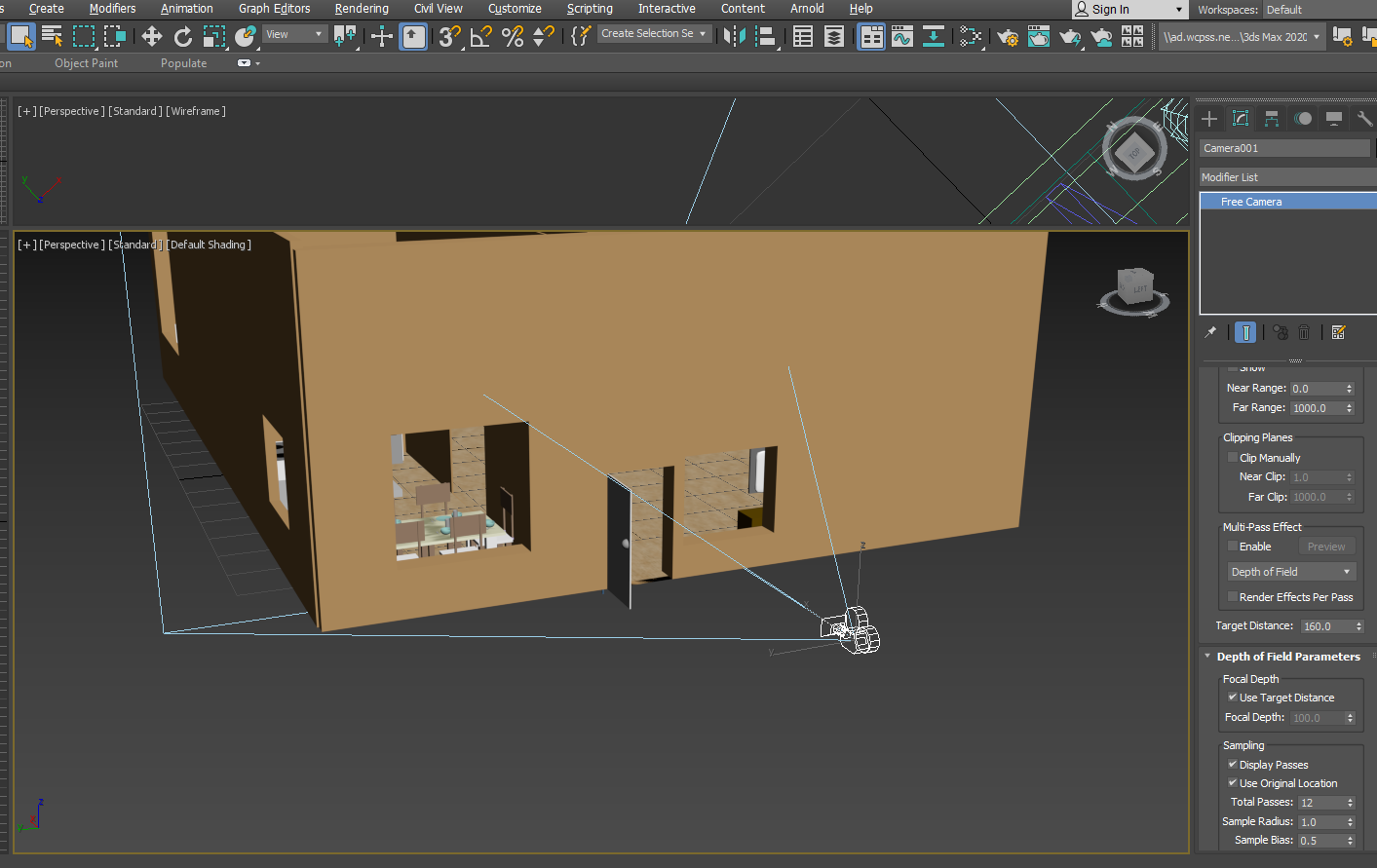
Task: Open the Workspaces Default dropdown
Action: [x=1319, y=10]
